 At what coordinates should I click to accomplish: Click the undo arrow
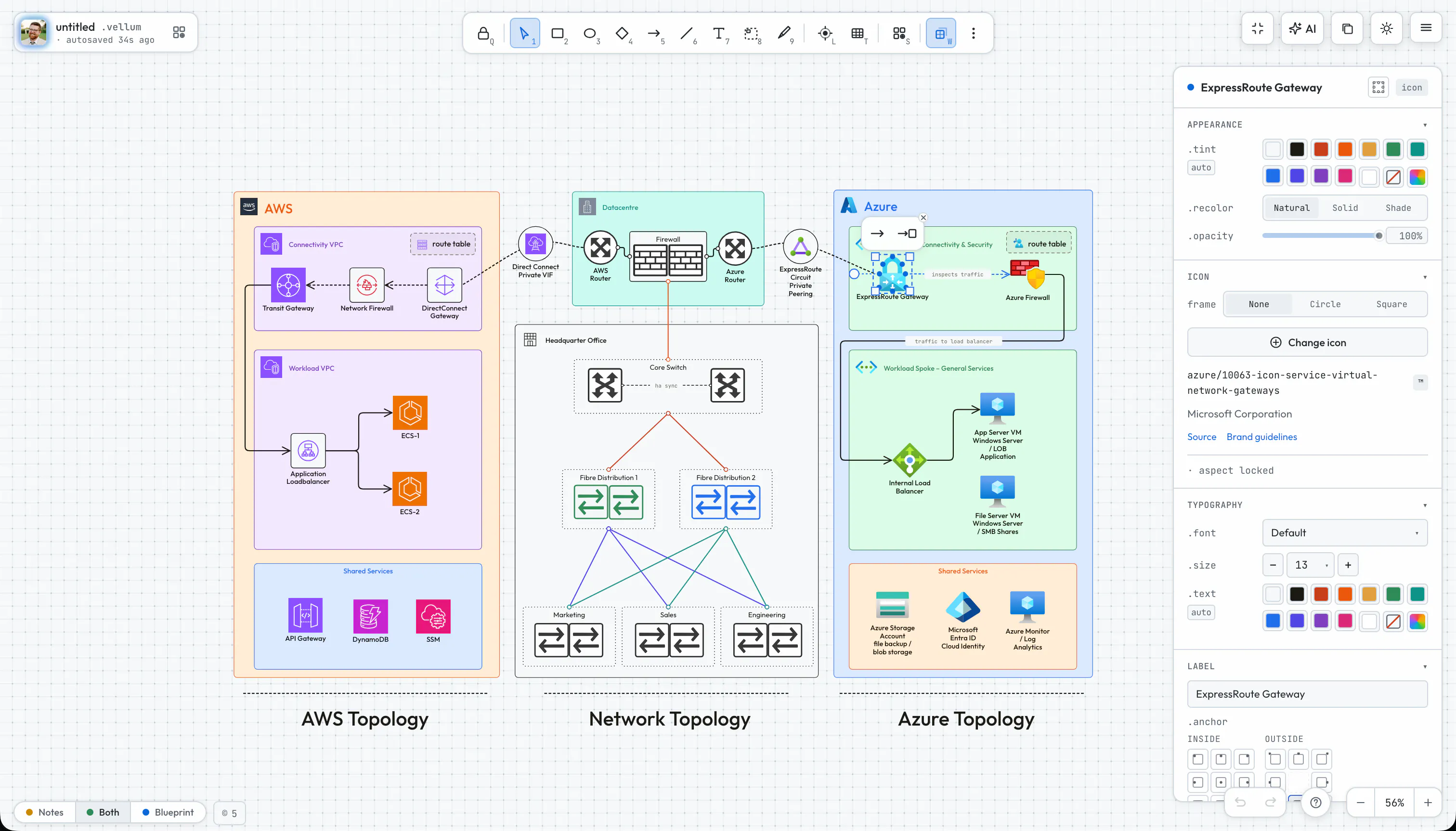(1240, 802)
